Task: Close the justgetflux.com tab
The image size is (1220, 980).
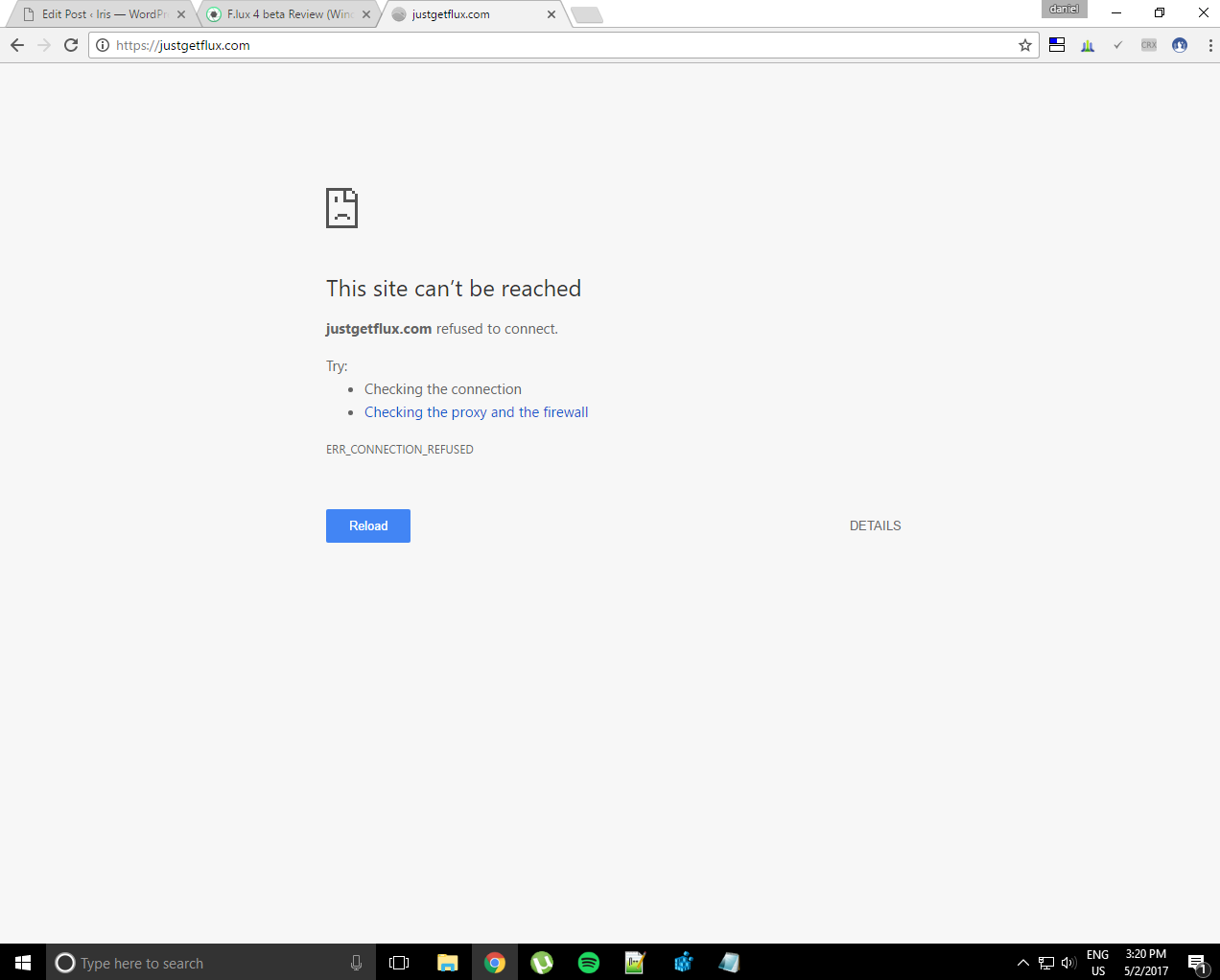Action: pyautogui.click(x=551, y=14)
